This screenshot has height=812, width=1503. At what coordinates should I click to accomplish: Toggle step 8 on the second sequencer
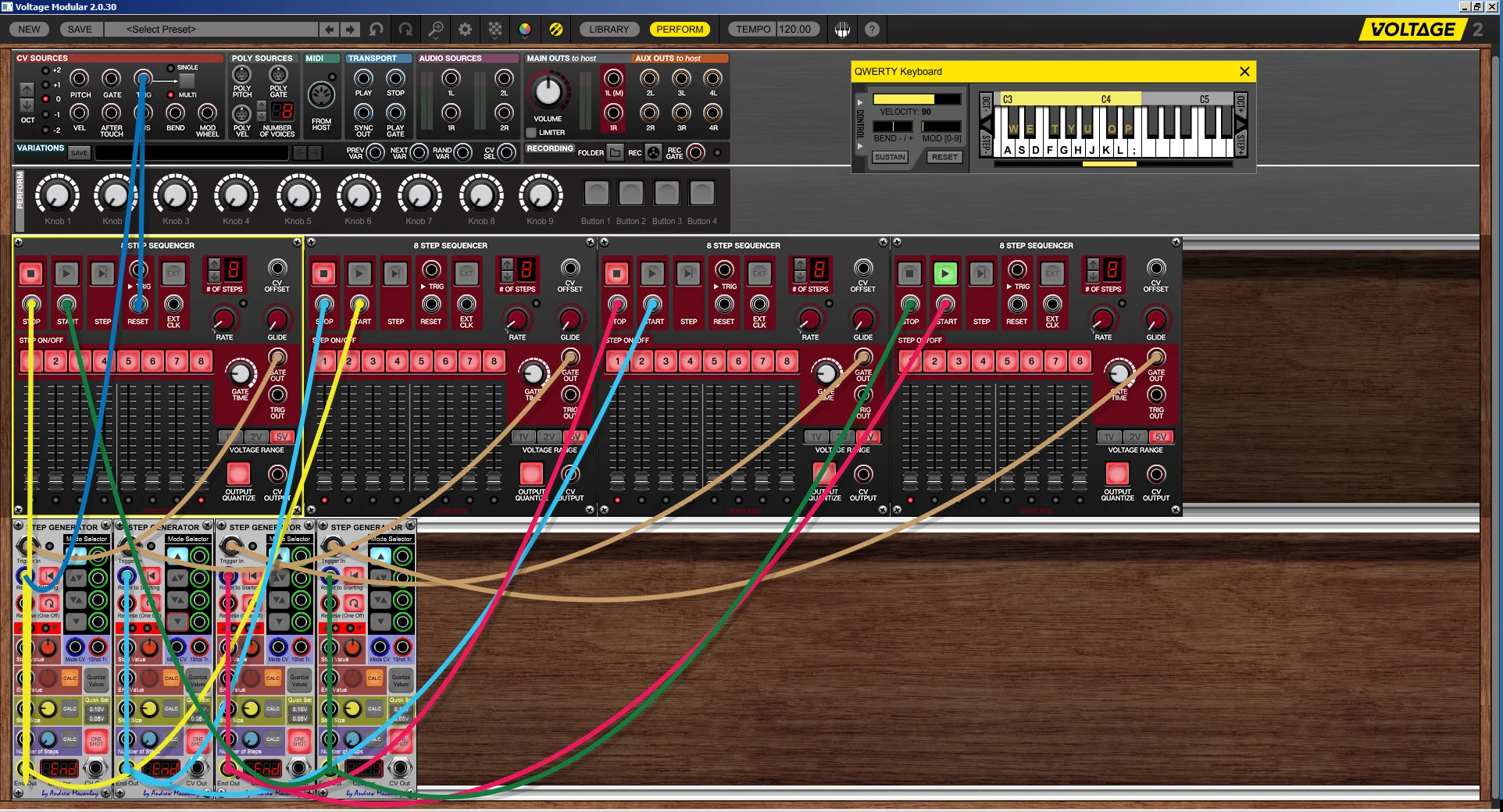[494, 361]
